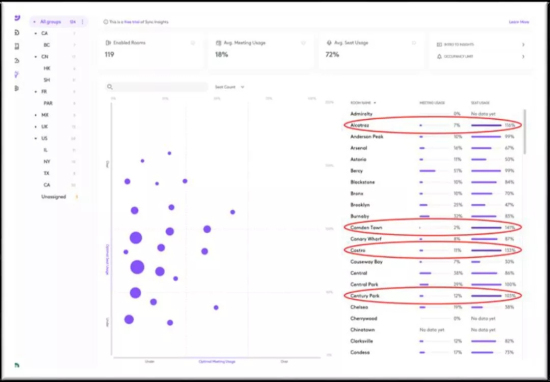
Task: Select the Causeway Bay room row
Action: [x=433, y=262]
